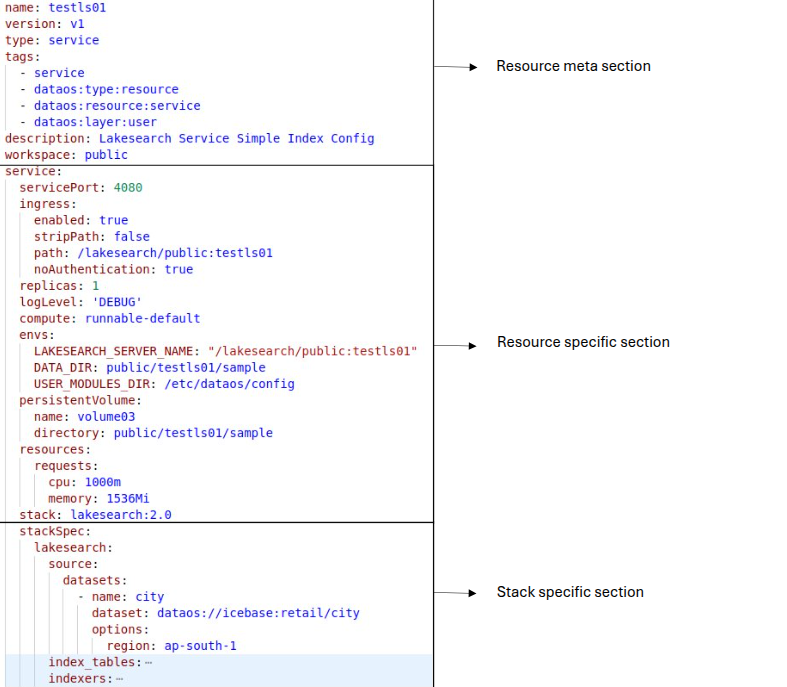
Task: Select the tag 'dataos:resource:service'
Action: click(117, 106)
